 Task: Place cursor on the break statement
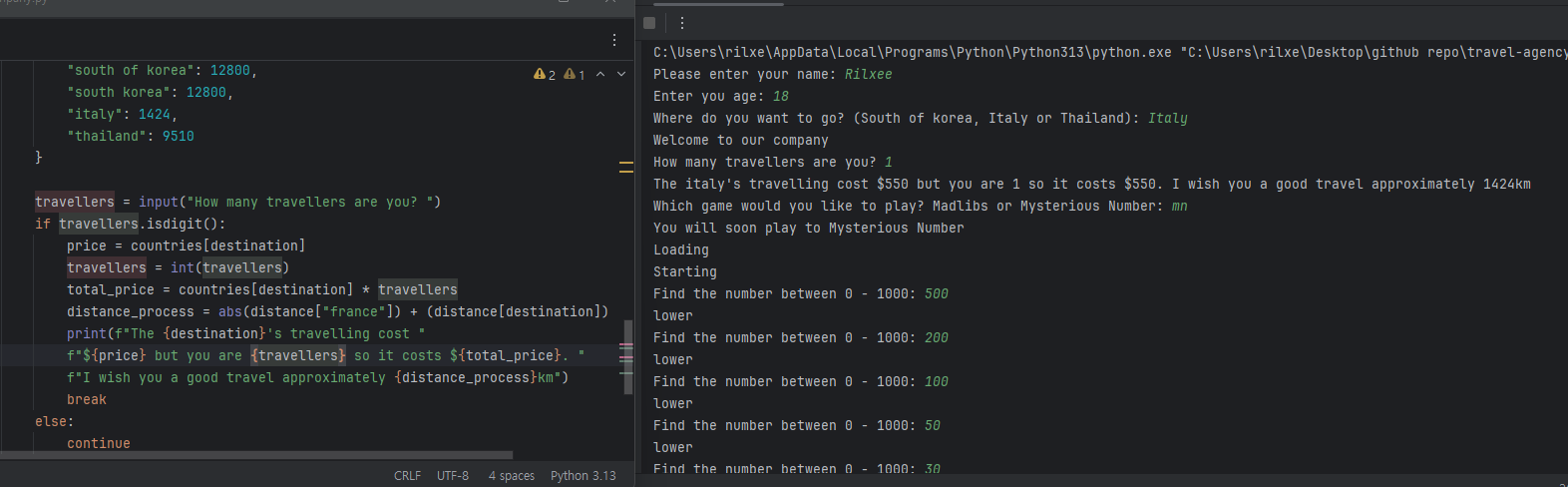(87, 400)
